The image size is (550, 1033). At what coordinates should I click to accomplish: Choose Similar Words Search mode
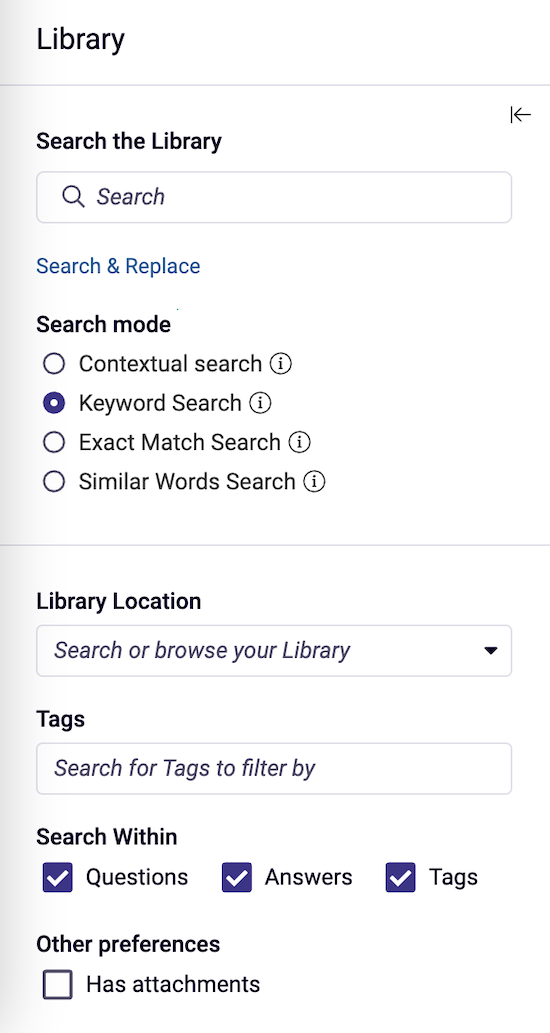coord(54,482)
